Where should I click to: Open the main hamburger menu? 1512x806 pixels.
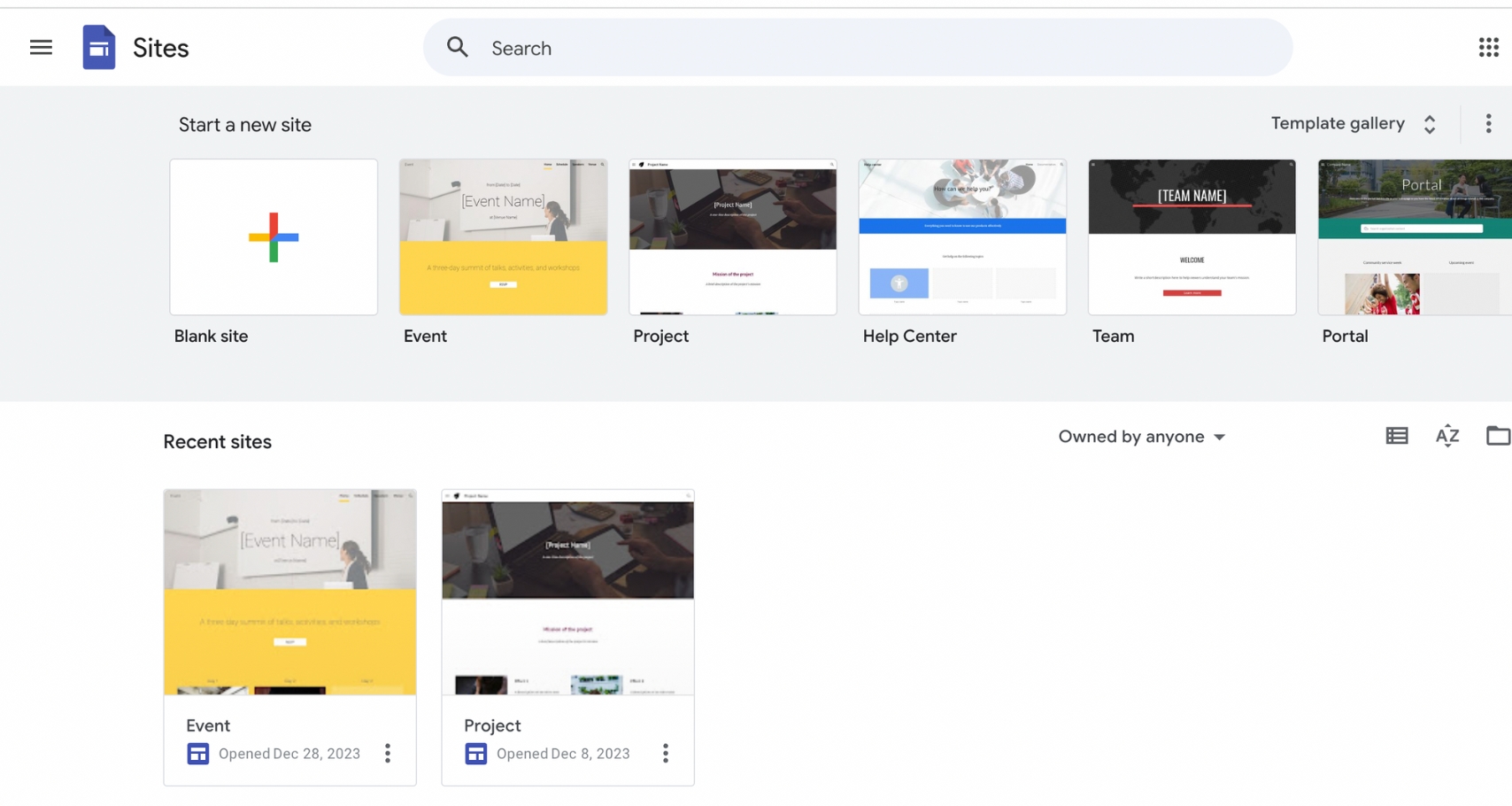(41, 48)
